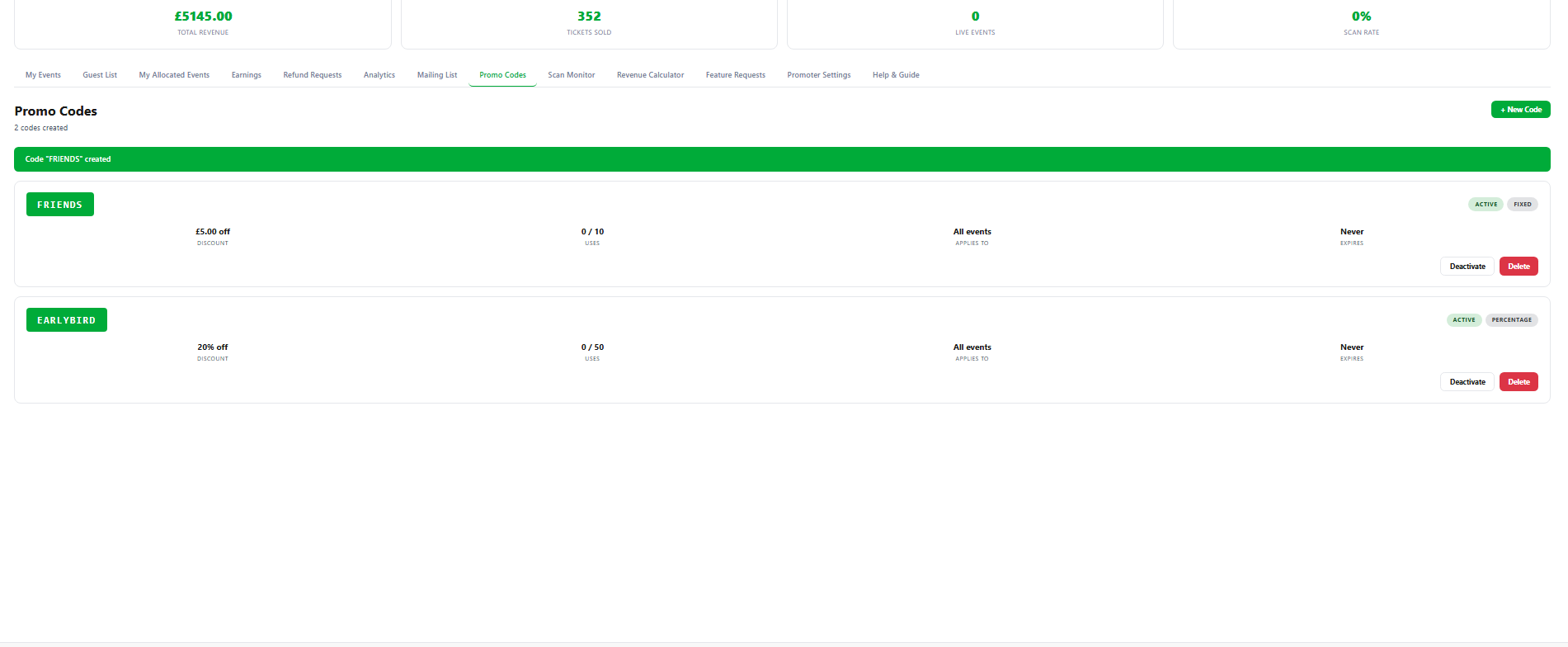Screen dimensions: 1568x647
Task: Switch to the Guest List tab
Action: click(100, 75)
